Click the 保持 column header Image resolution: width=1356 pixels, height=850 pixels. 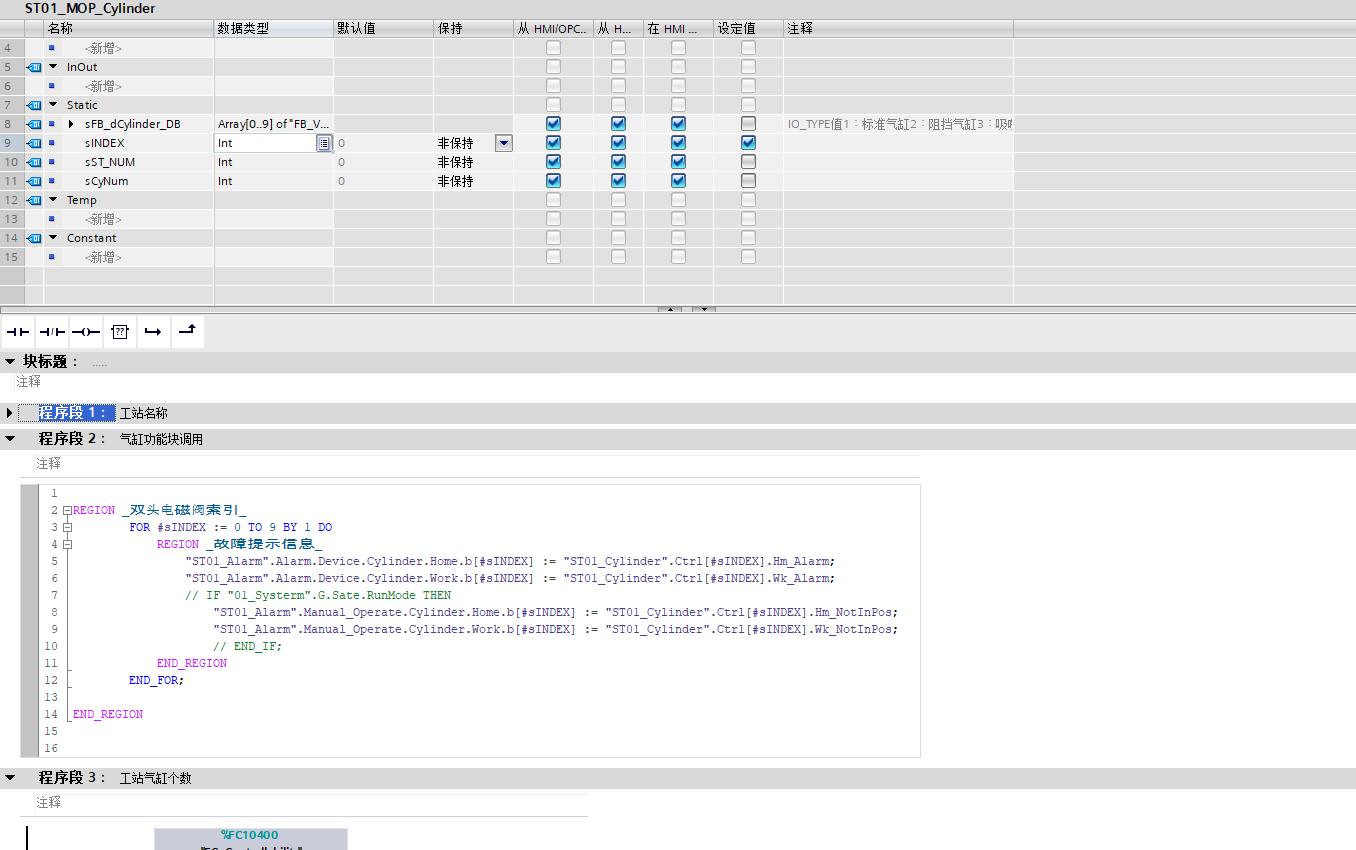coord(473,29)
